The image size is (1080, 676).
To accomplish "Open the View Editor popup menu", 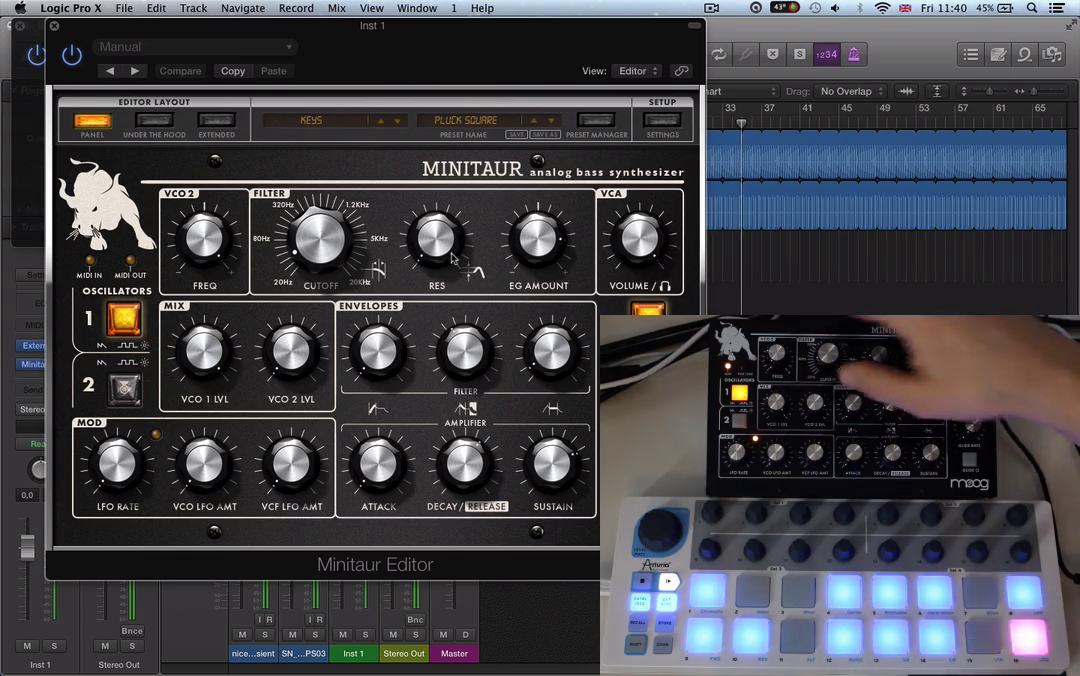I will 637,71.
